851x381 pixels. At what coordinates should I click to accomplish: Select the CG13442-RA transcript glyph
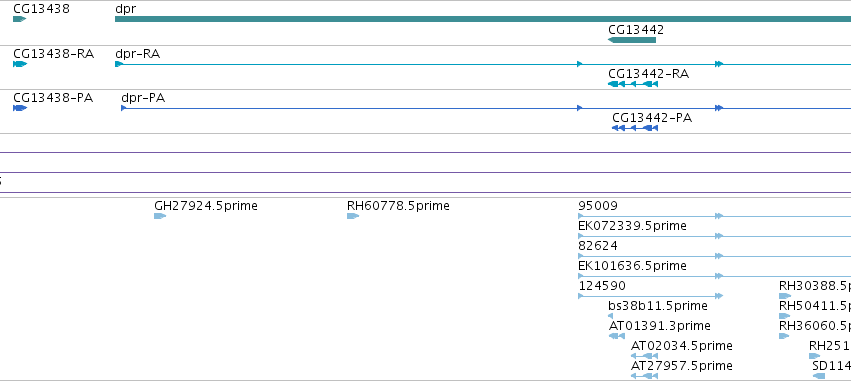(633, 84)
